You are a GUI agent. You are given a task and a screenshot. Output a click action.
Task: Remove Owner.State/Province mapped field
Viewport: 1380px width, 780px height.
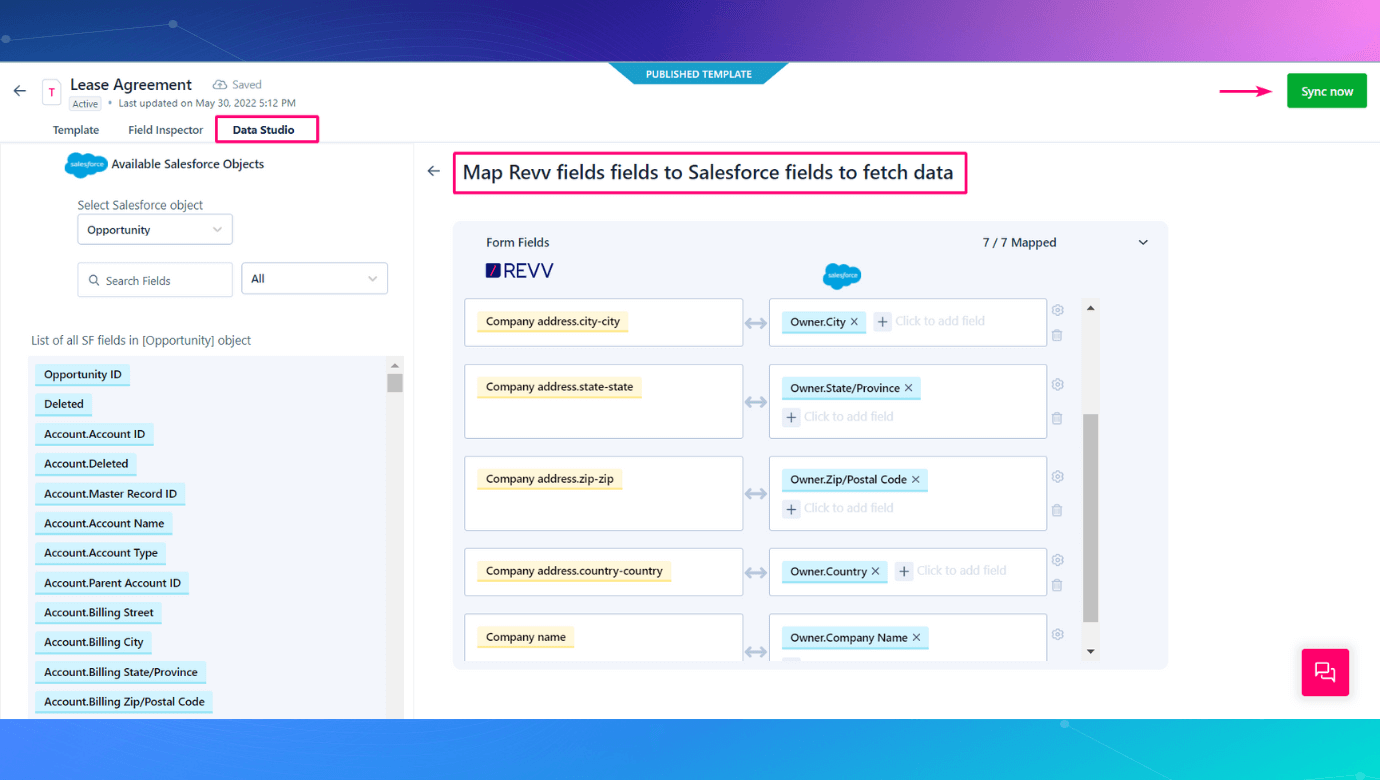[908, 388]
